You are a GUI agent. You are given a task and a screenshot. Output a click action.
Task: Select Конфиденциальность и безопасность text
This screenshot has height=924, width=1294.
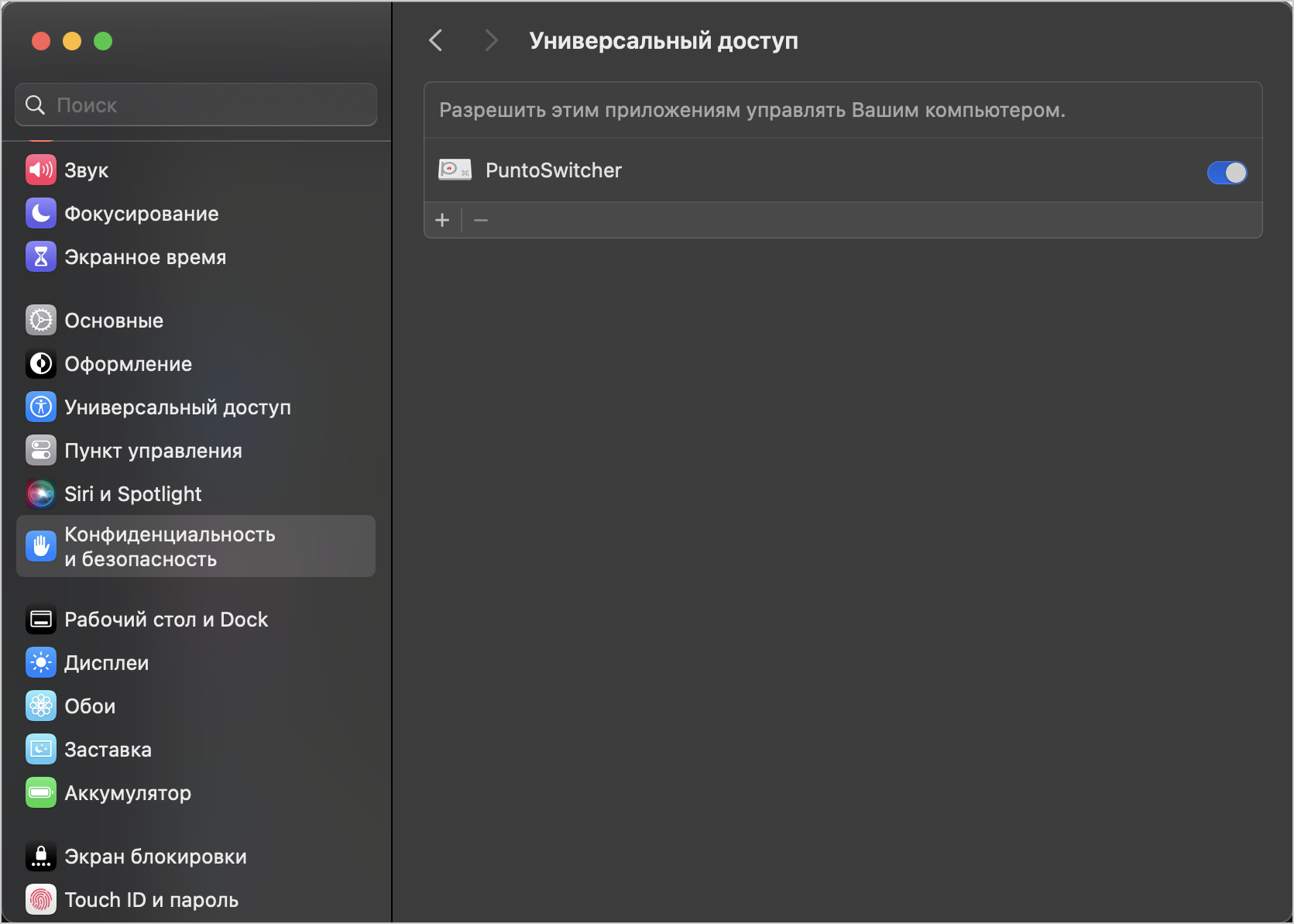(x=170, y=547)
